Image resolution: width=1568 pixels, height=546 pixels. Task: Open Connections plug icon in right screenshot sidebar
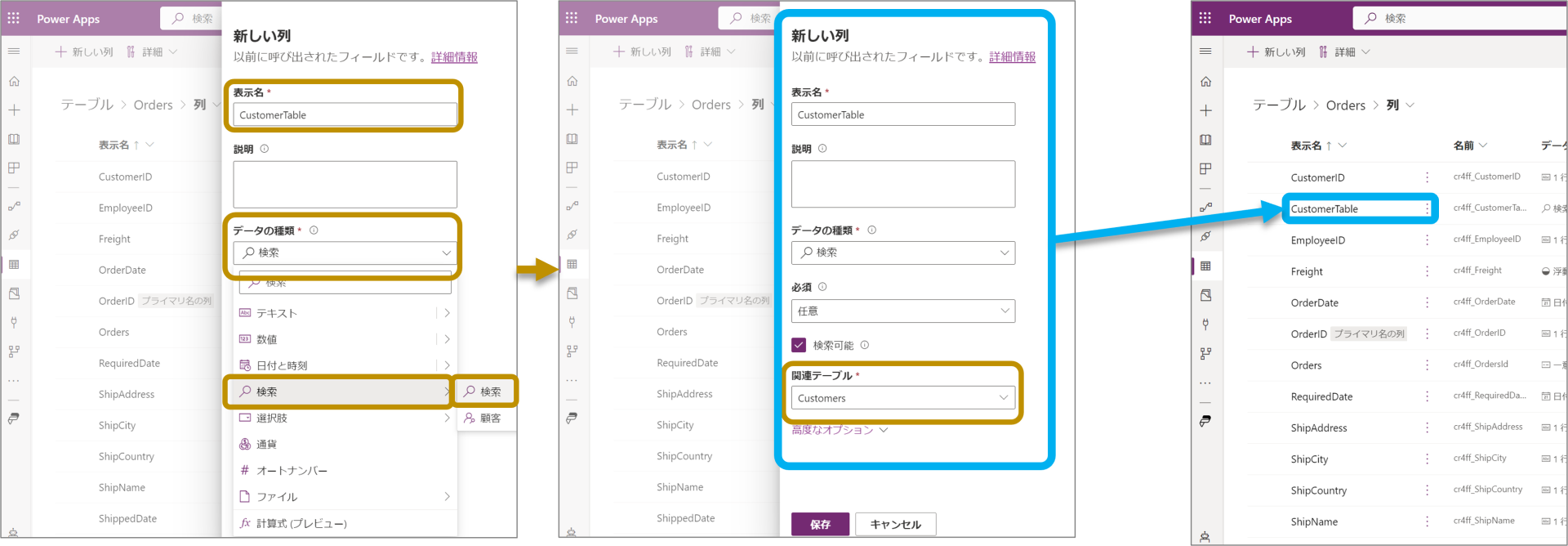(1205, 324)
